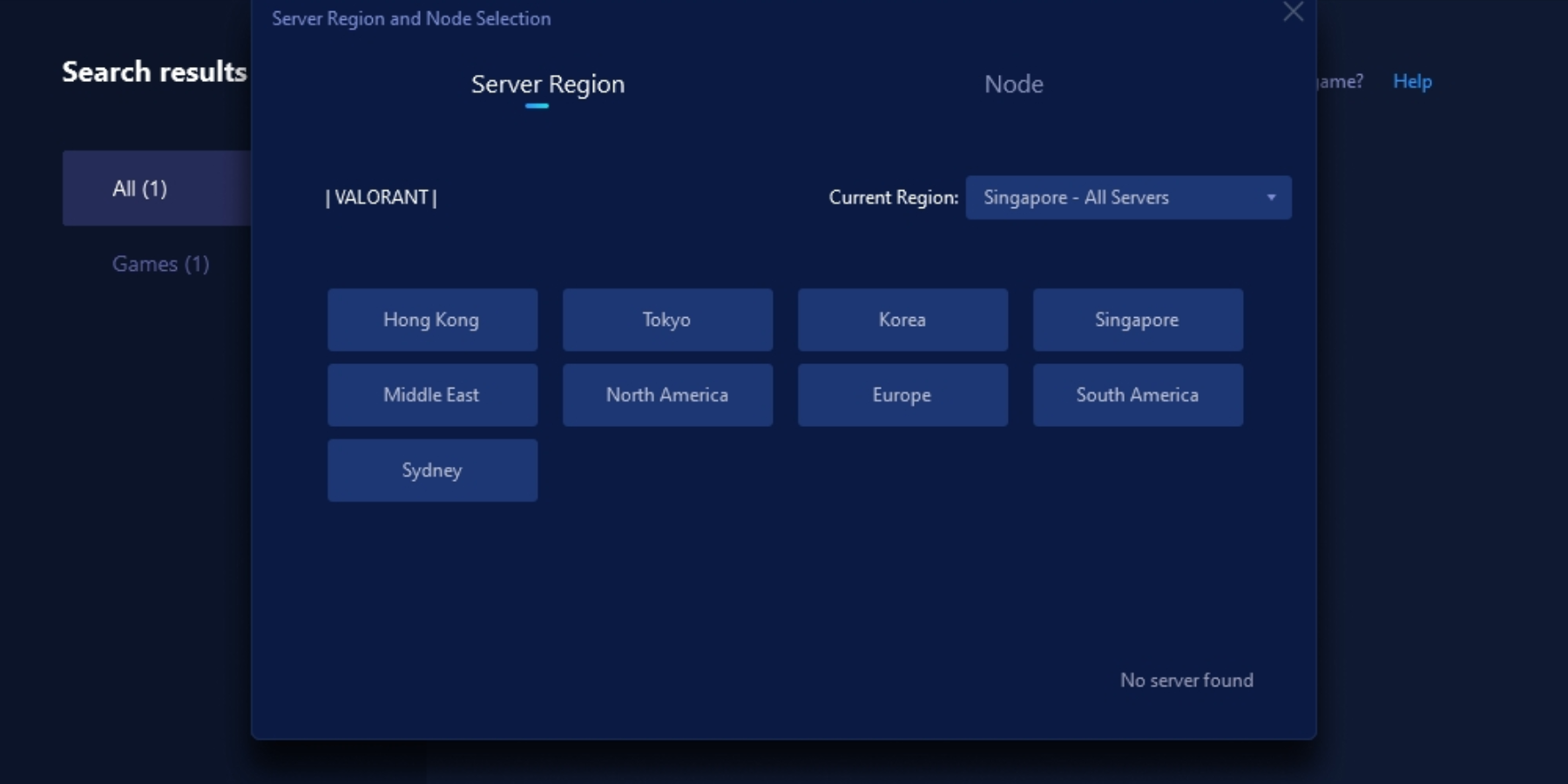The width and height of the screenshot is (1568, 784).
Task: Choose the Singapore region button
Action: (x=1138, y=320)
